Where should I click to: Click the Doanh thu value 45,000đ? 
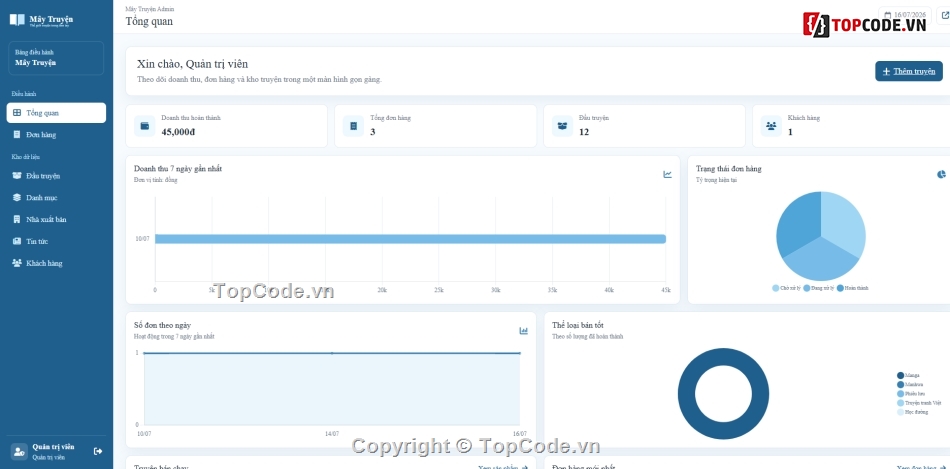(x=178, y=131)
